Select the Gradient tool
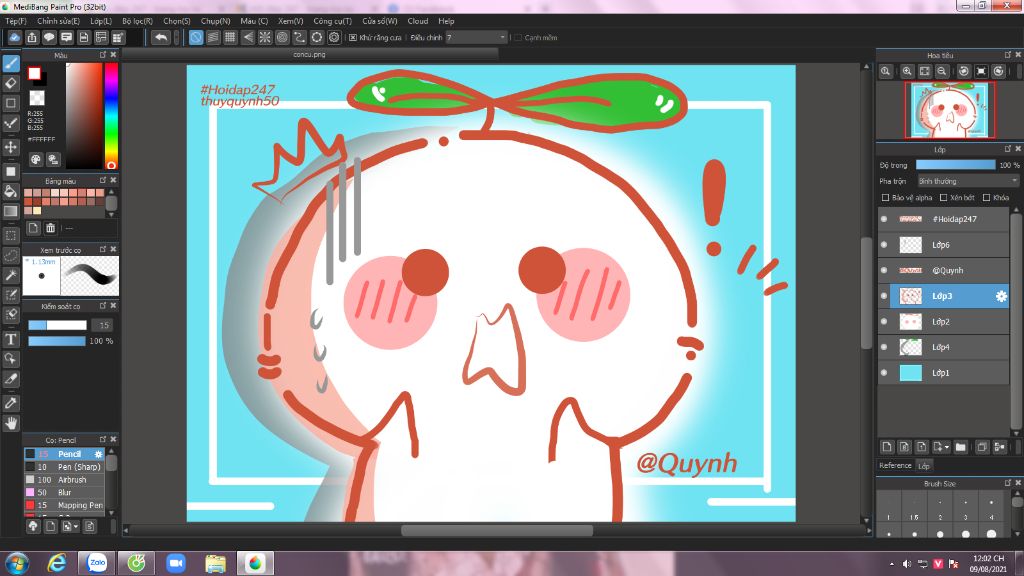Image resolution: width=1024 pixels, height=576 pixels. (11, 211)
